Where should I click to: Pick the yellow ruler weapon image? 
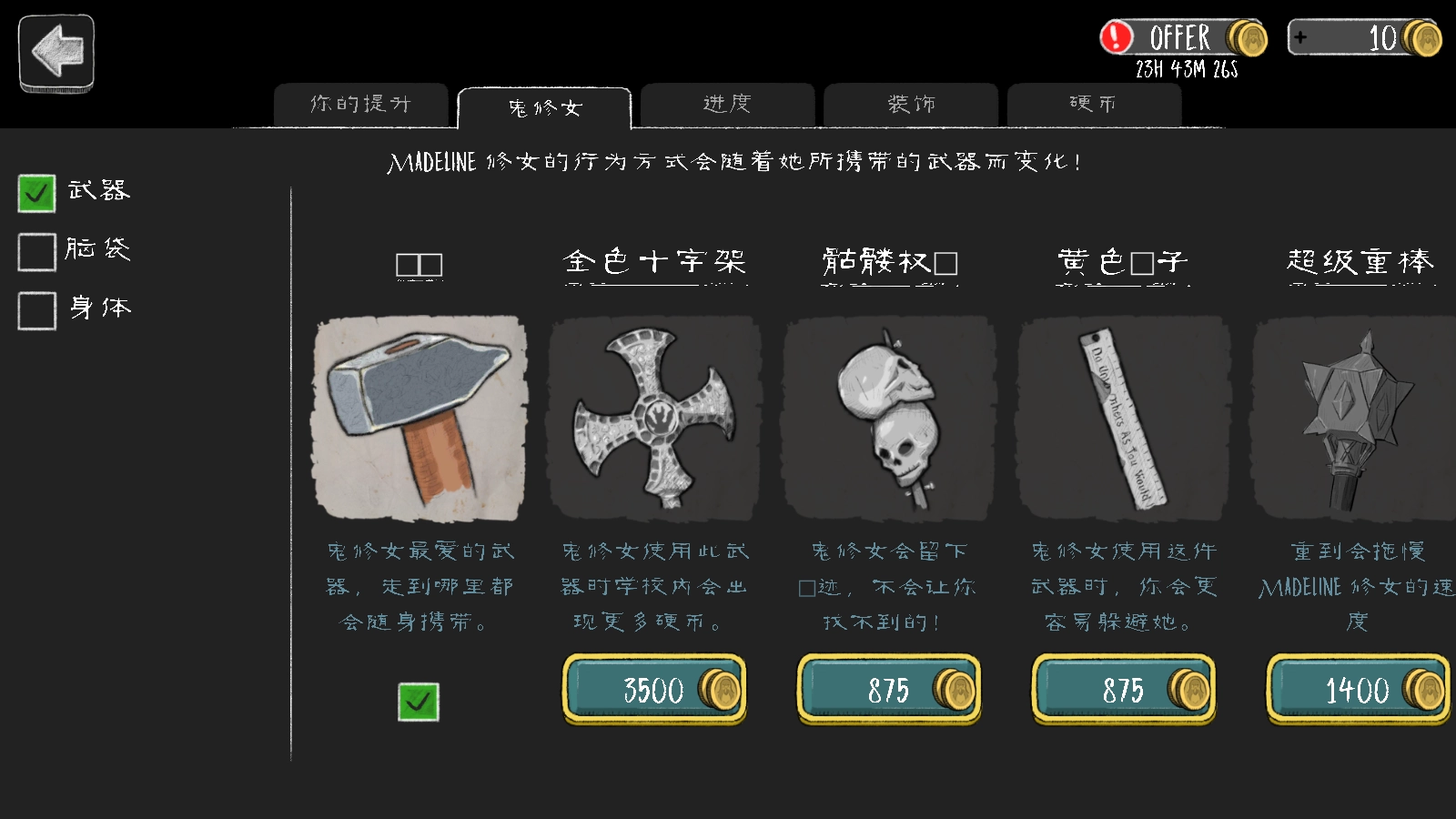[x=1124, y=418]
